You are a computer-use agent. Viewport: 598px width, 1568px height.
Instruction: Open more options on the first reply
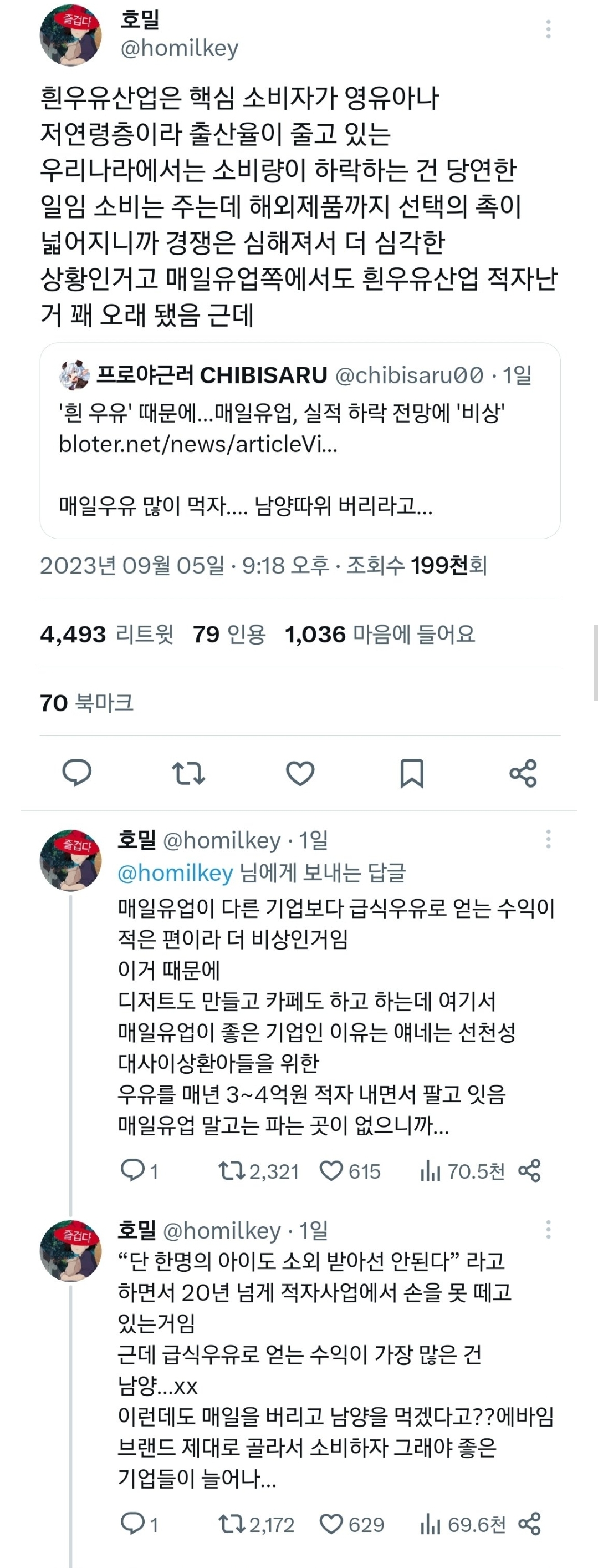pyautogui.click(x=548, y=839)
